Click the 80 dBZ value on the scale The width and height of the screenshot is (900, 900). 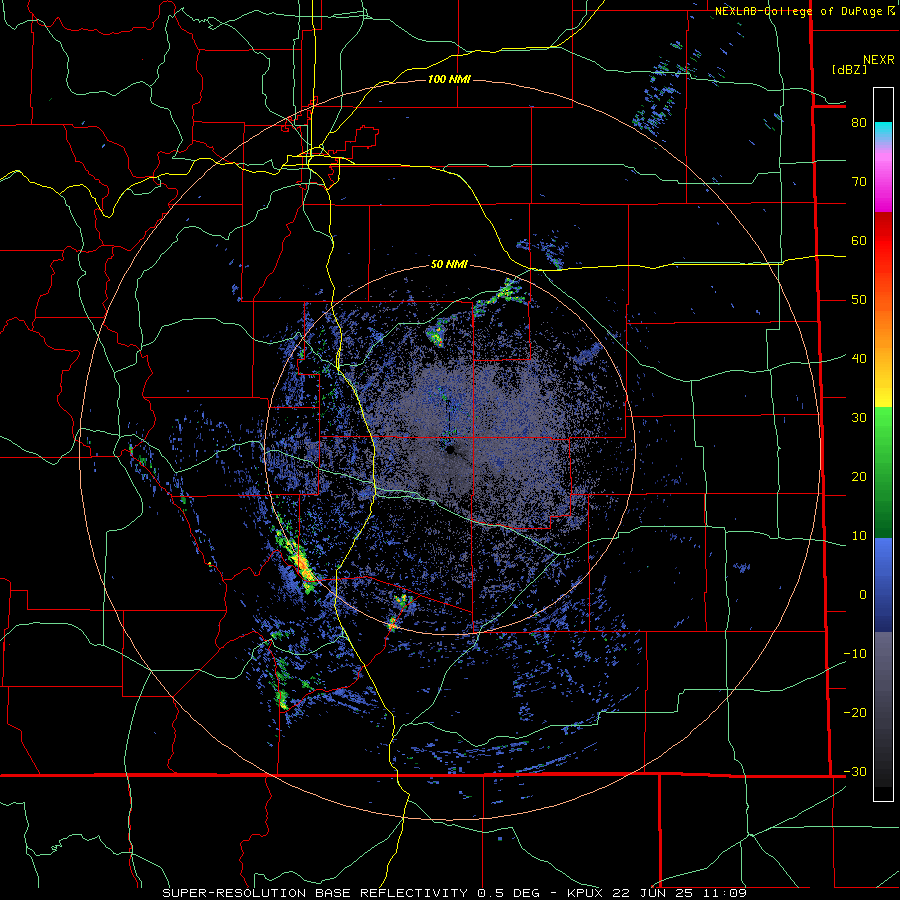coord(859,123)
